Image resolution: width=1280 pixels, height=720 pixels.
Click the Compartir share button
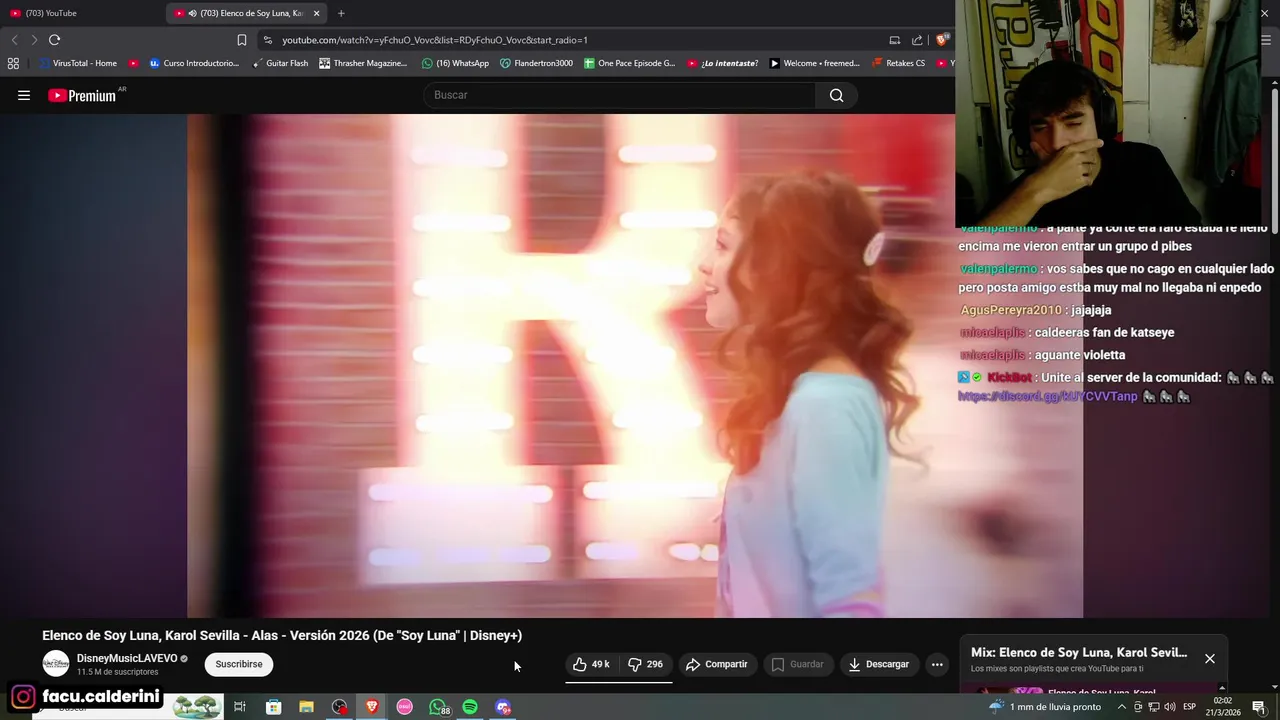point(717,664)
